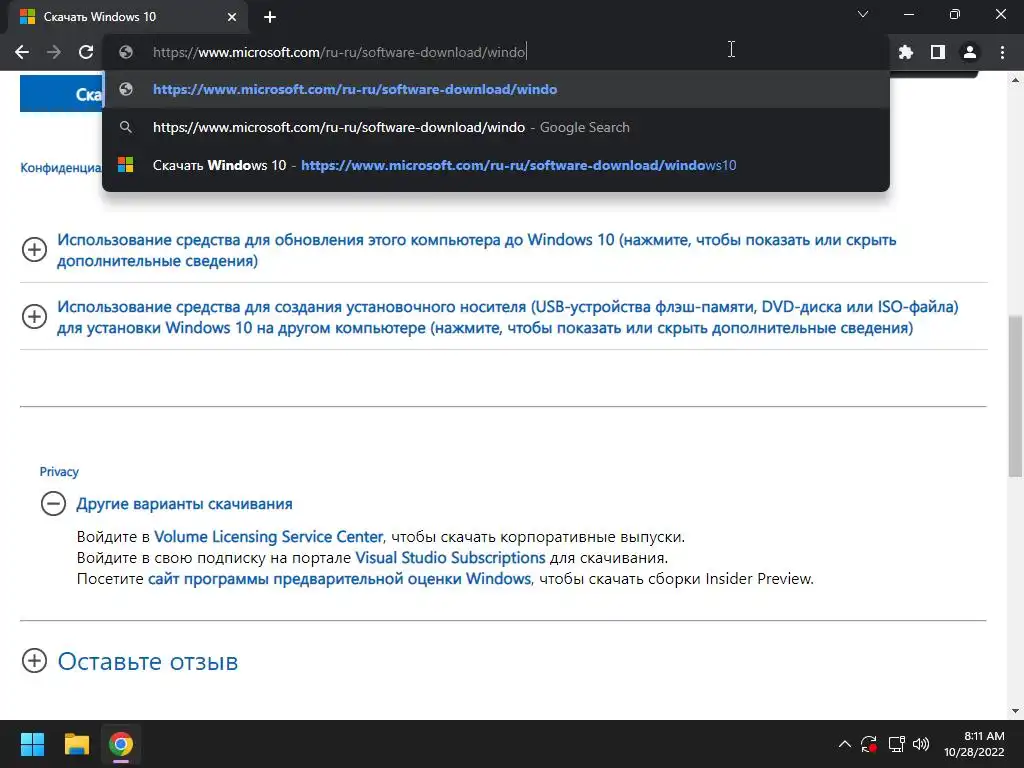1024x768 pixels.
Task: Open the tab search chevron
Action: pyautogui.click(x=863, y=14)
